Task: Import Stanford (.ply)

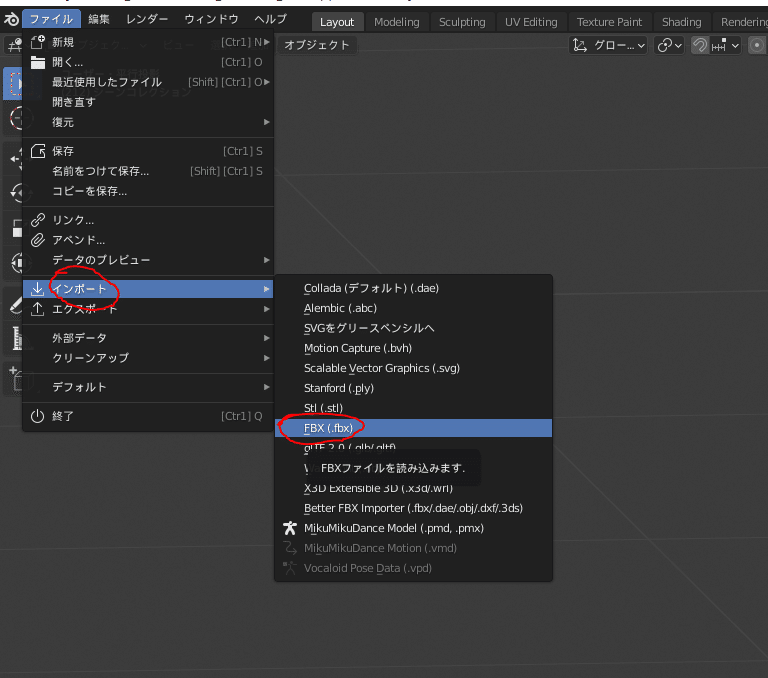Action: [x=413, y=388]
